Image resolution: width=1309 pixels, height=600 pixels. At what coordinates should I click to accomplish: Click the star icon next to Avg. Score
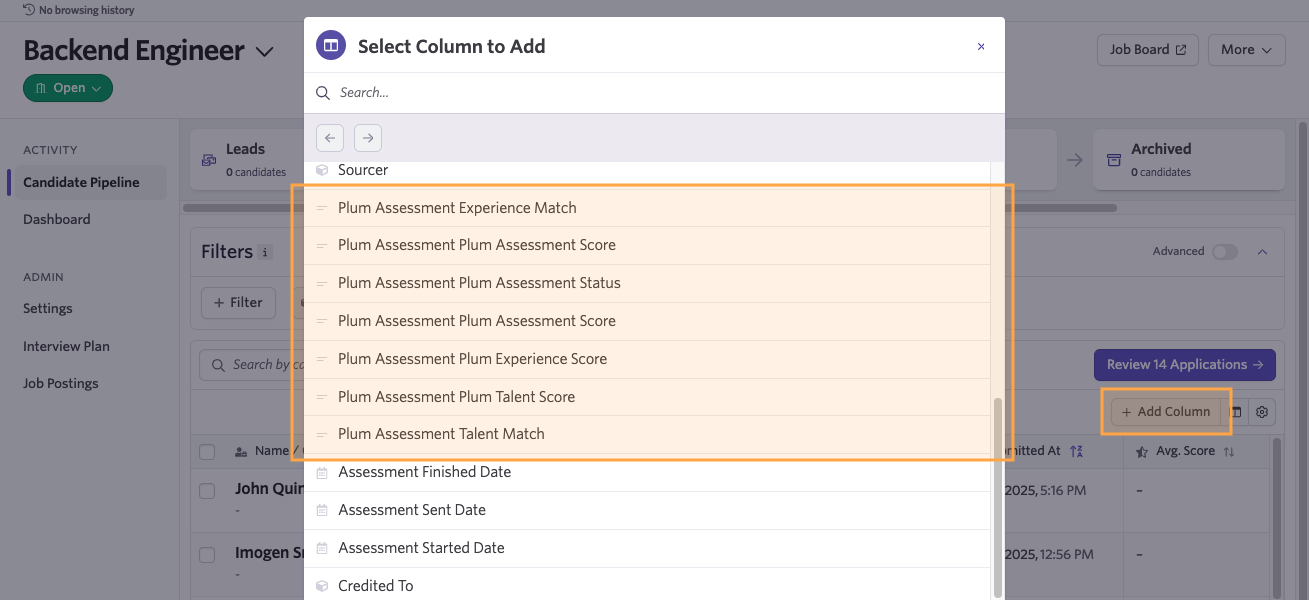(1143, 451)
